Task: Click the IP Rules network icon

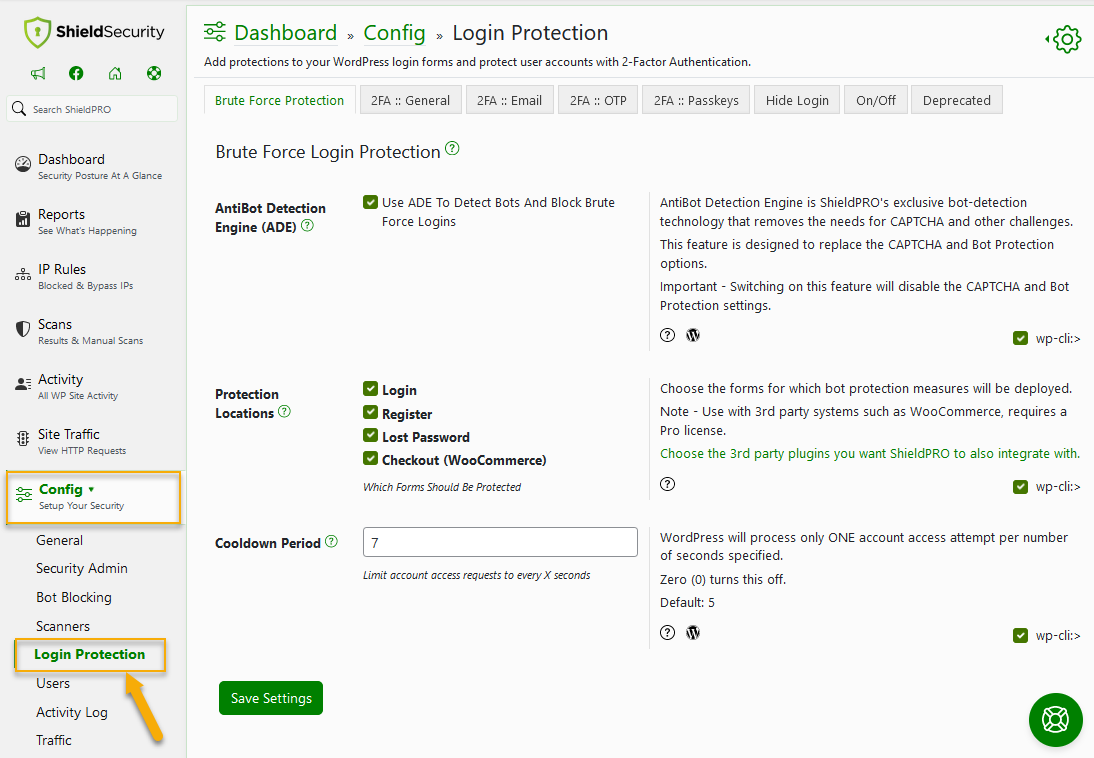Action: coord(23,274)
